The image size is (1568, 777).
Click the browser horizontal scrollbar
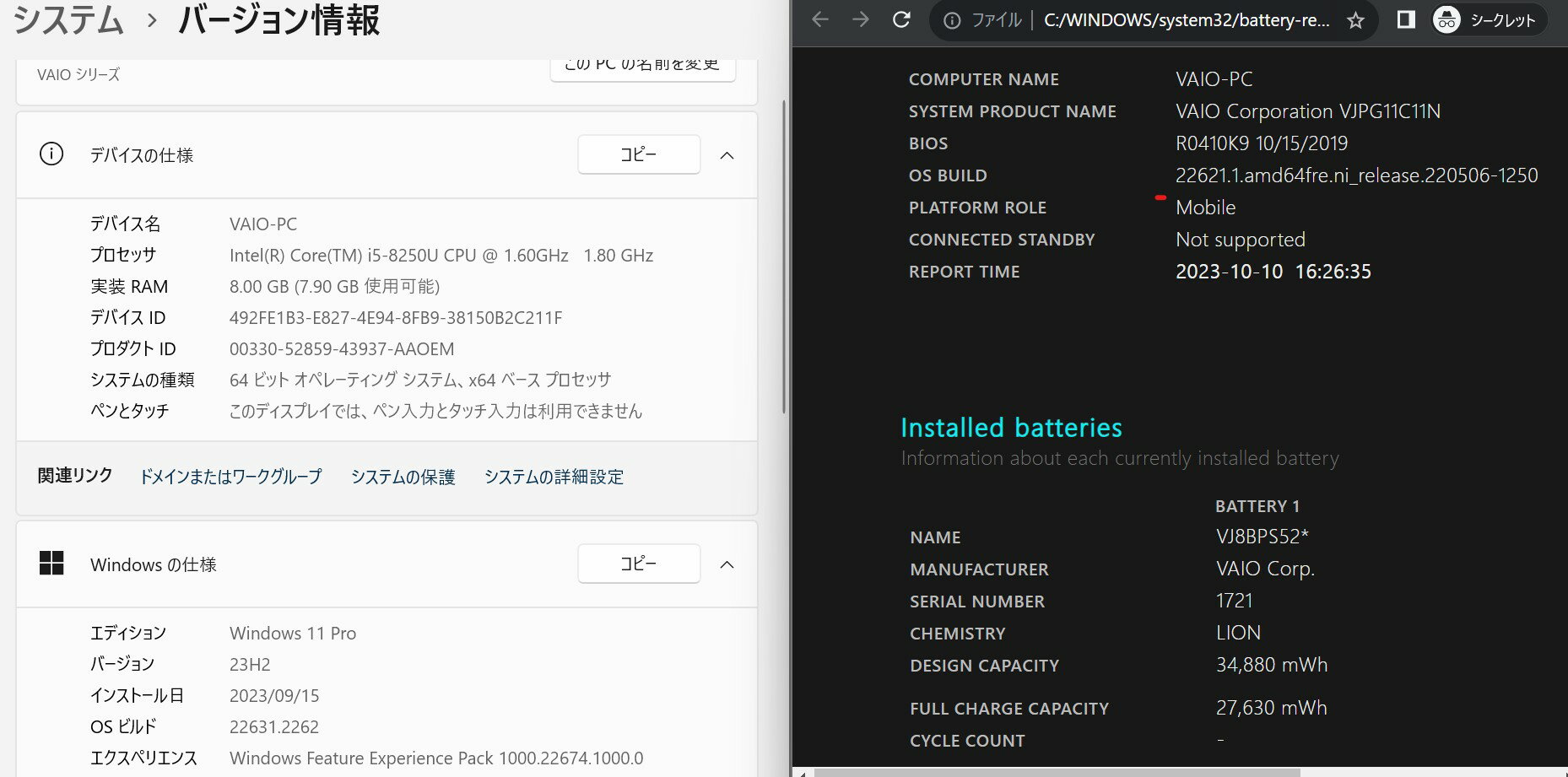tap(1057, 772)
